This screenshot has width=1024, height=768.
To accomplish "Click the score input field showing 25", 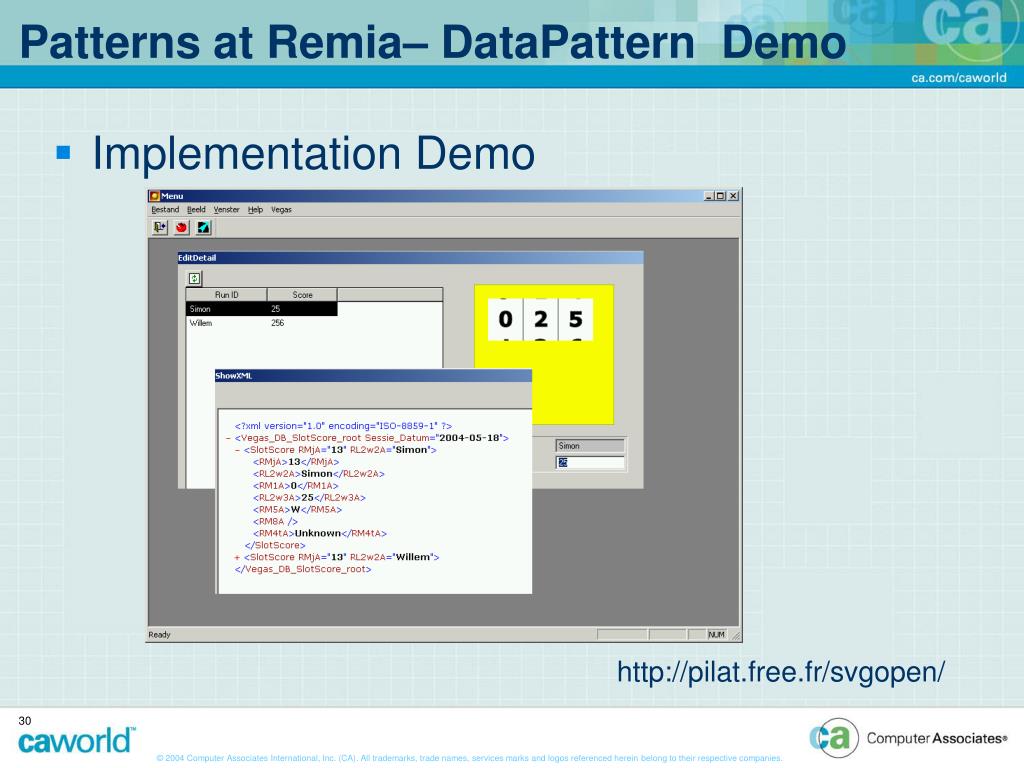I will (x=590, y=462).
